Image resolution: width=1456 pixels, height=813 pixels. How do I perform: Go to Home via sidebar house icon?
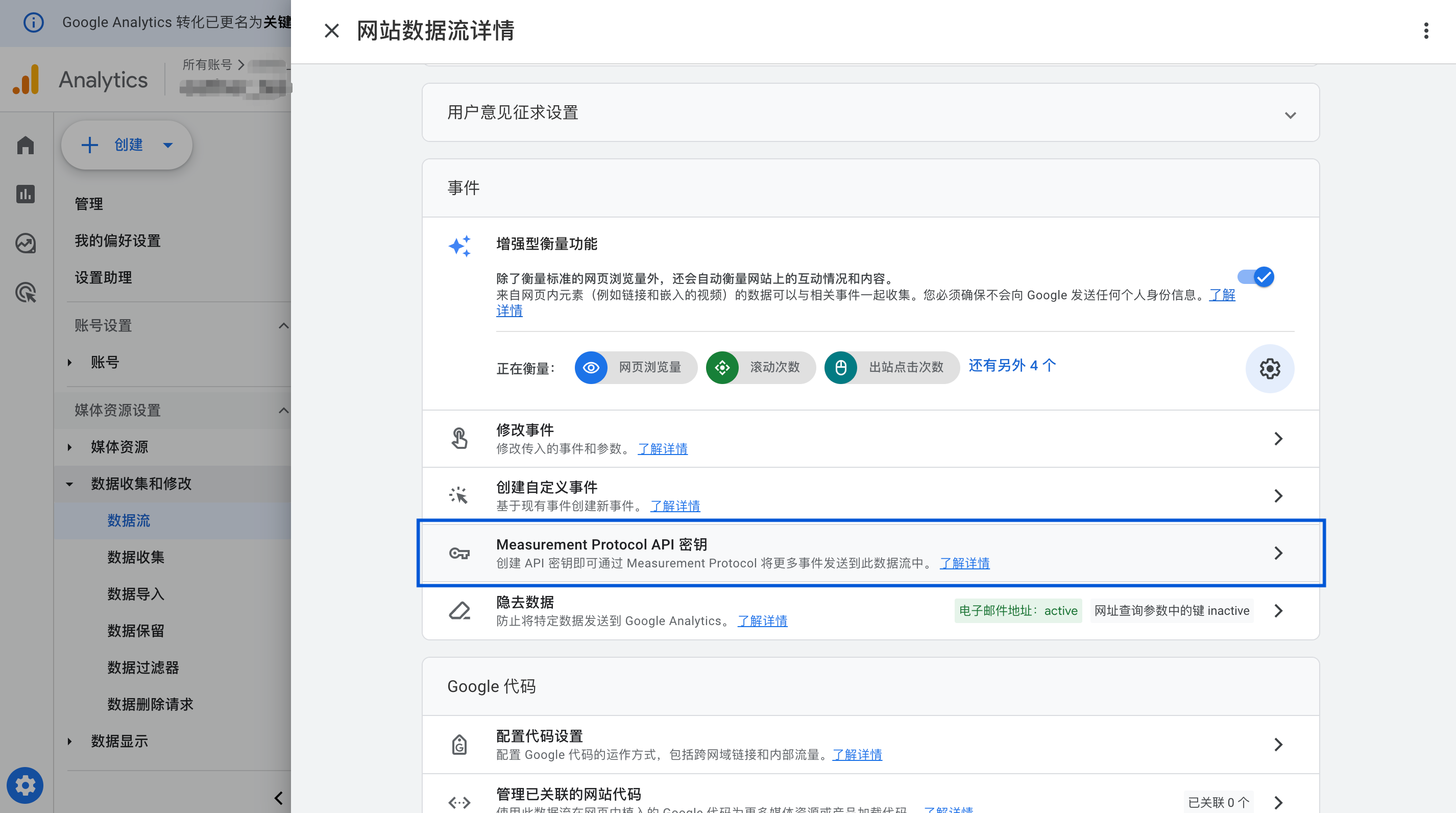(x=26, y=145)
